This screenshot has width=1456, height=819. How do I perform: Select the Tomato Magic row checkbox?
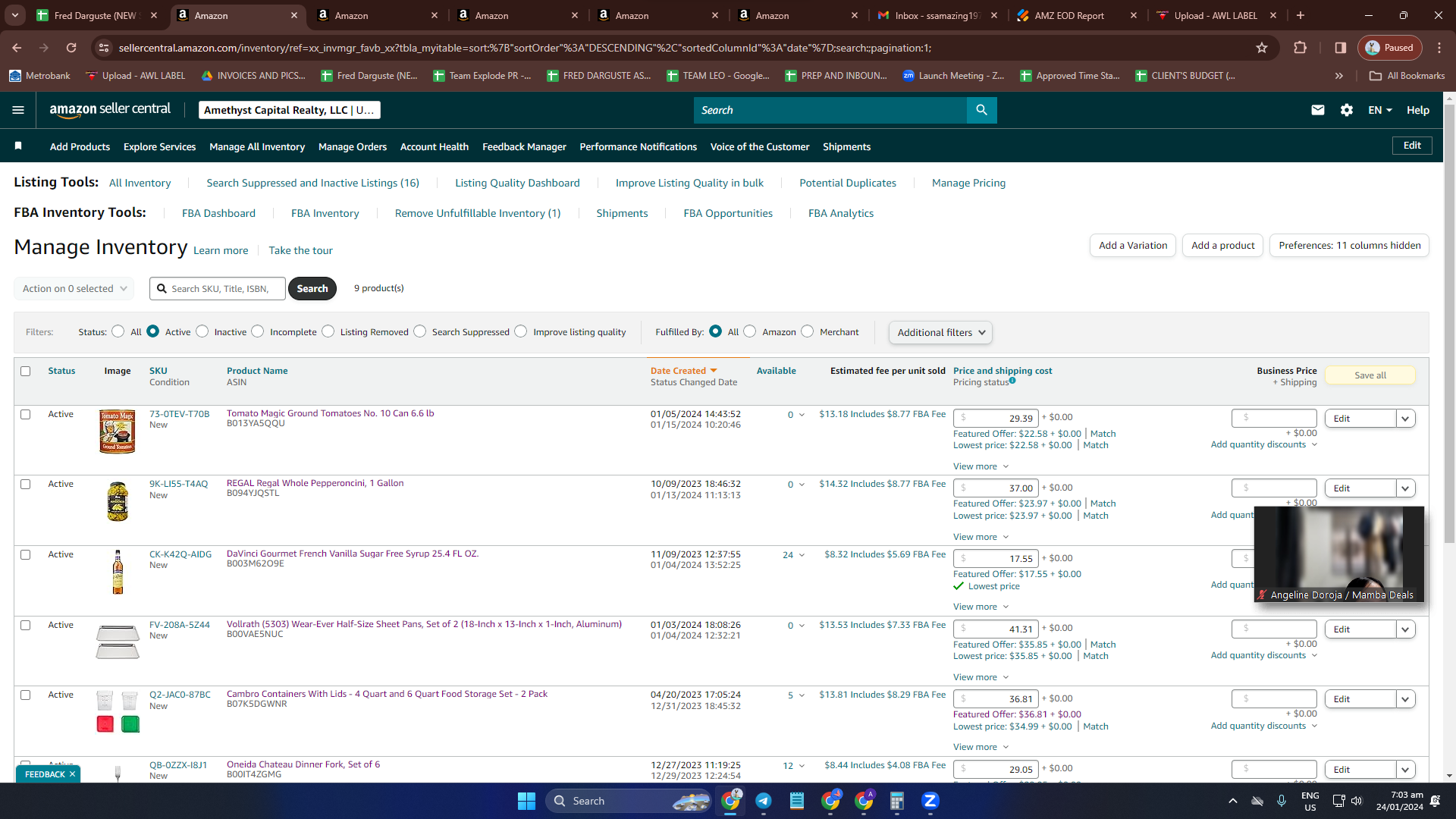tap(26, 415)
